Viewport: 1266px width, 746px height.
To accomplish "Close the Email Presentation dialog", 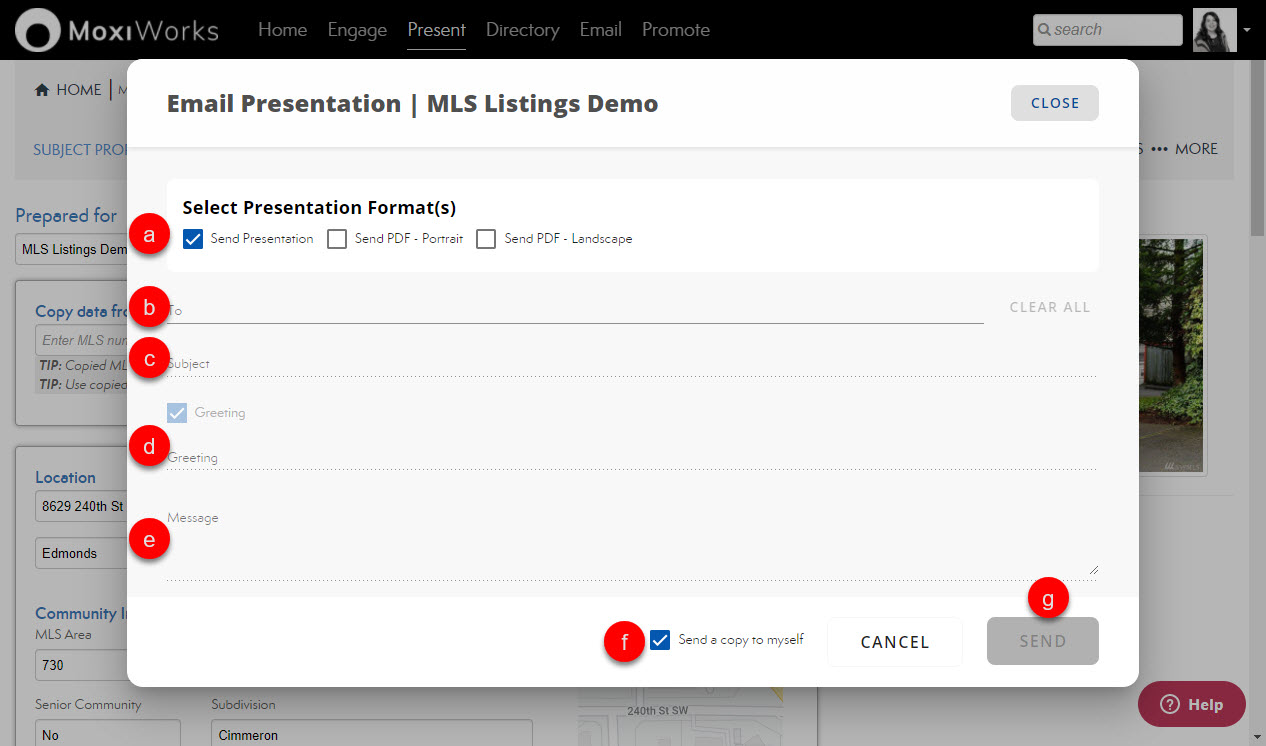I will tap(1054, 103).
